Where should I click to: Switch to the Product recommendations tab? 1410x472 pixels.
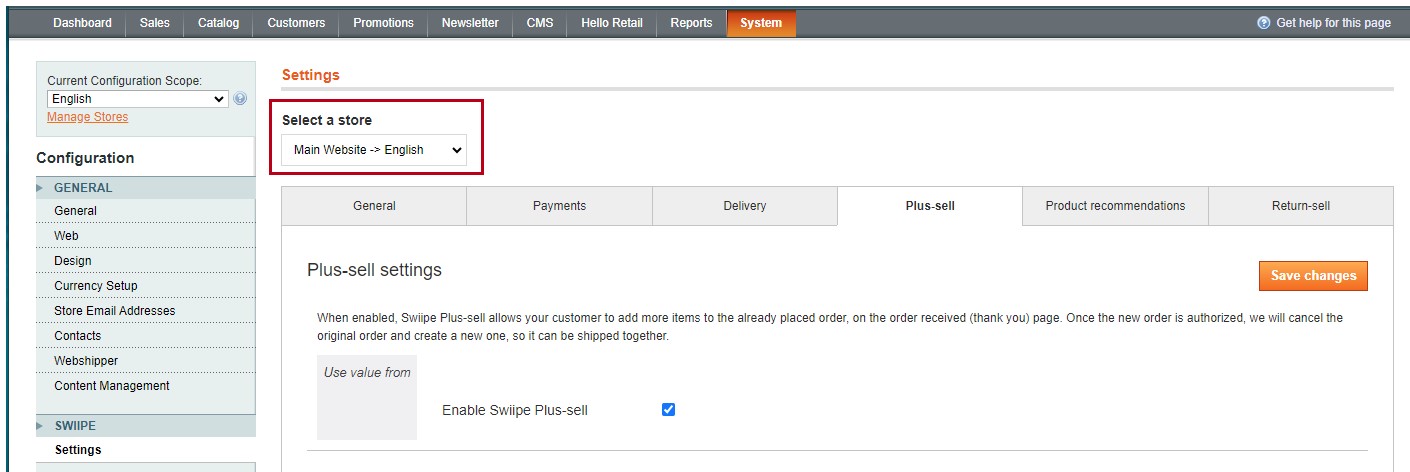(x=1115, y=206)
